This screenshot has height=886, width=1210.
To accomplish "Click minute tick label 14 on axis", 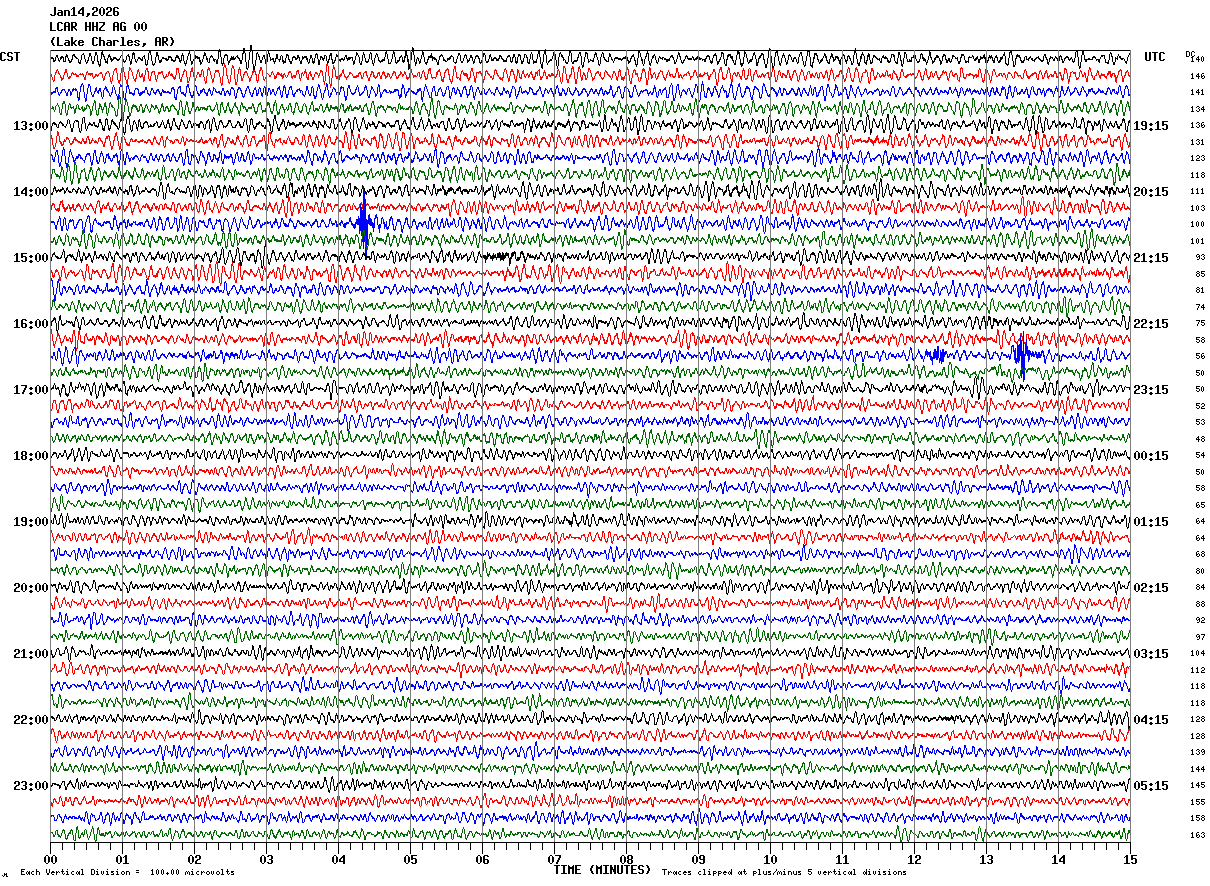I will point(1058,859).
